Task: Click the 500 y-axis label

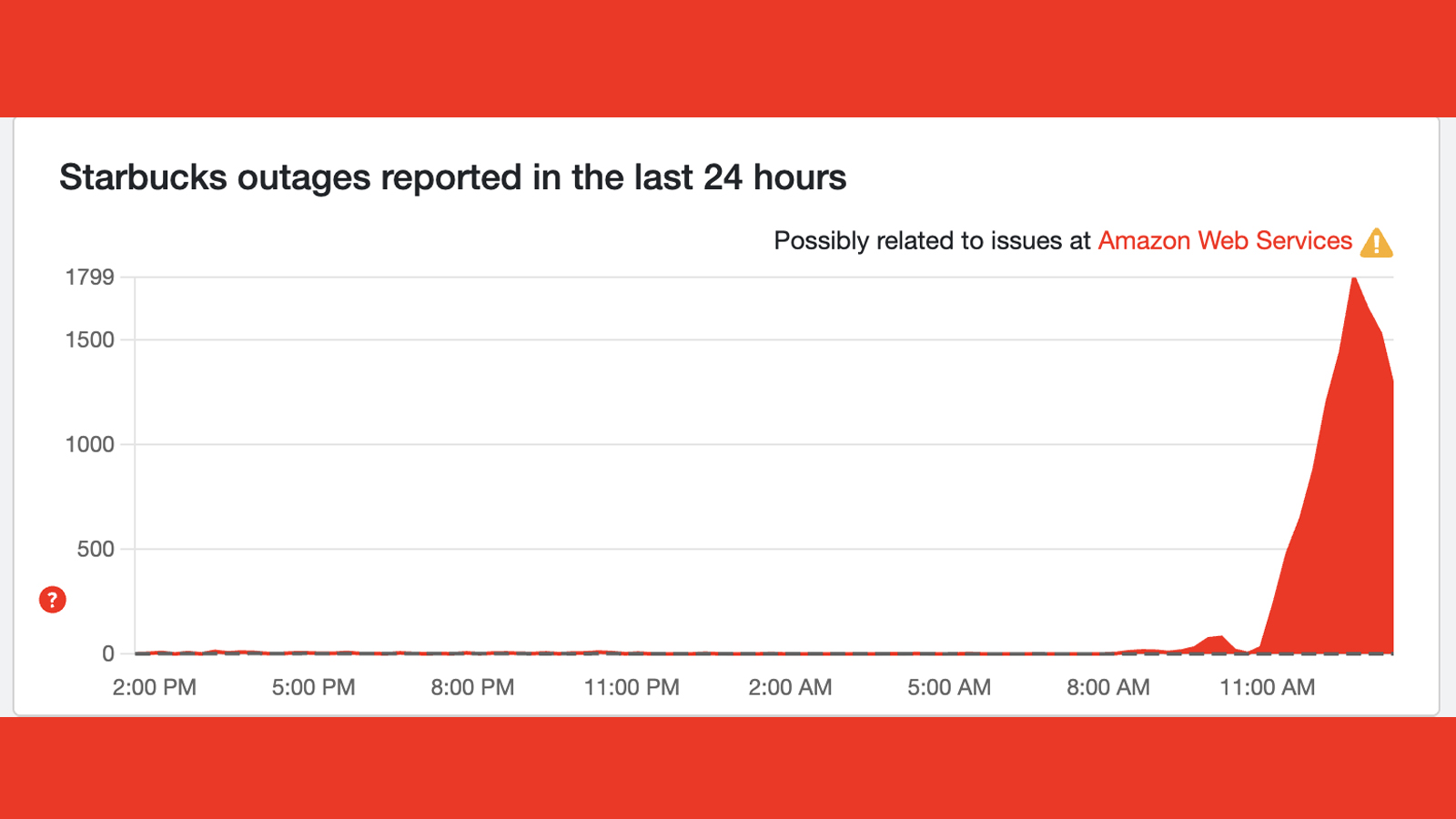Action: click(96, 550)
